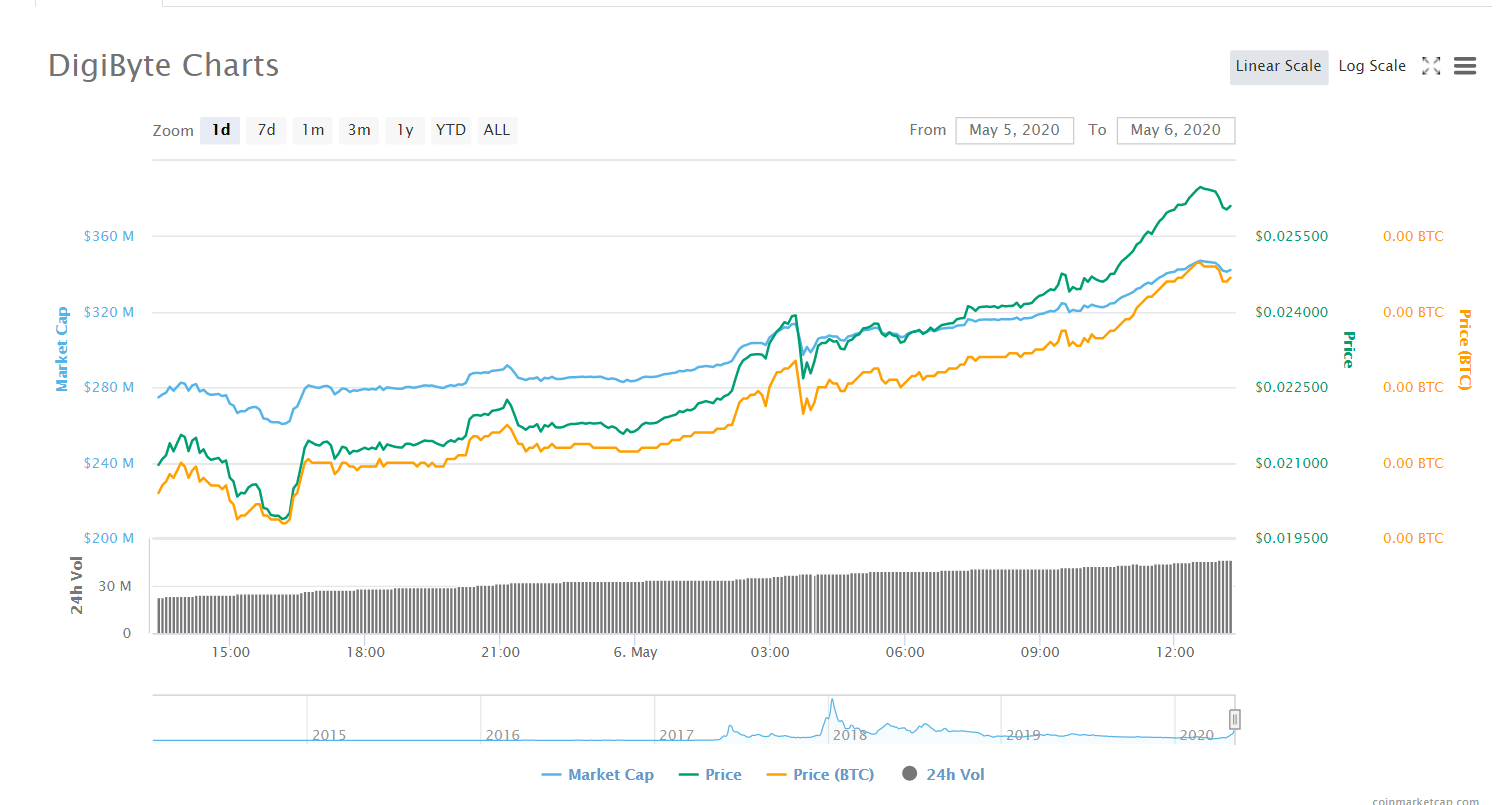The width and height of the screenshot is (1498, 805).
Task: Click the 03:00 time axis label
Action: coord(770,652)
